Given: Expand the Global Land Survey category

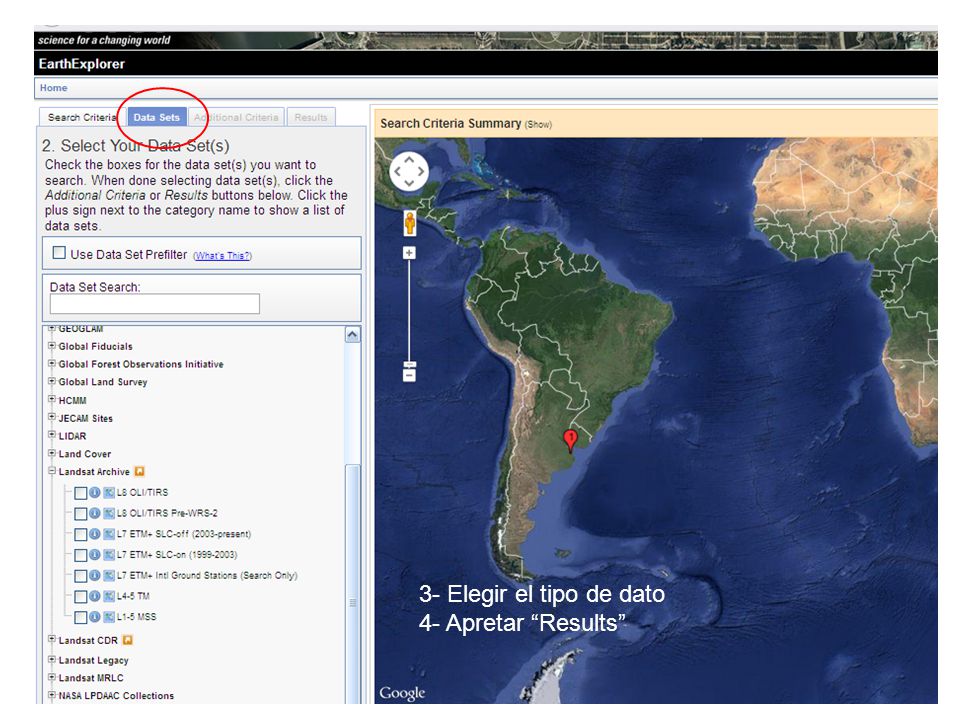Looking at the screenshot, I should pyautogui.click(x=52, y=381).
